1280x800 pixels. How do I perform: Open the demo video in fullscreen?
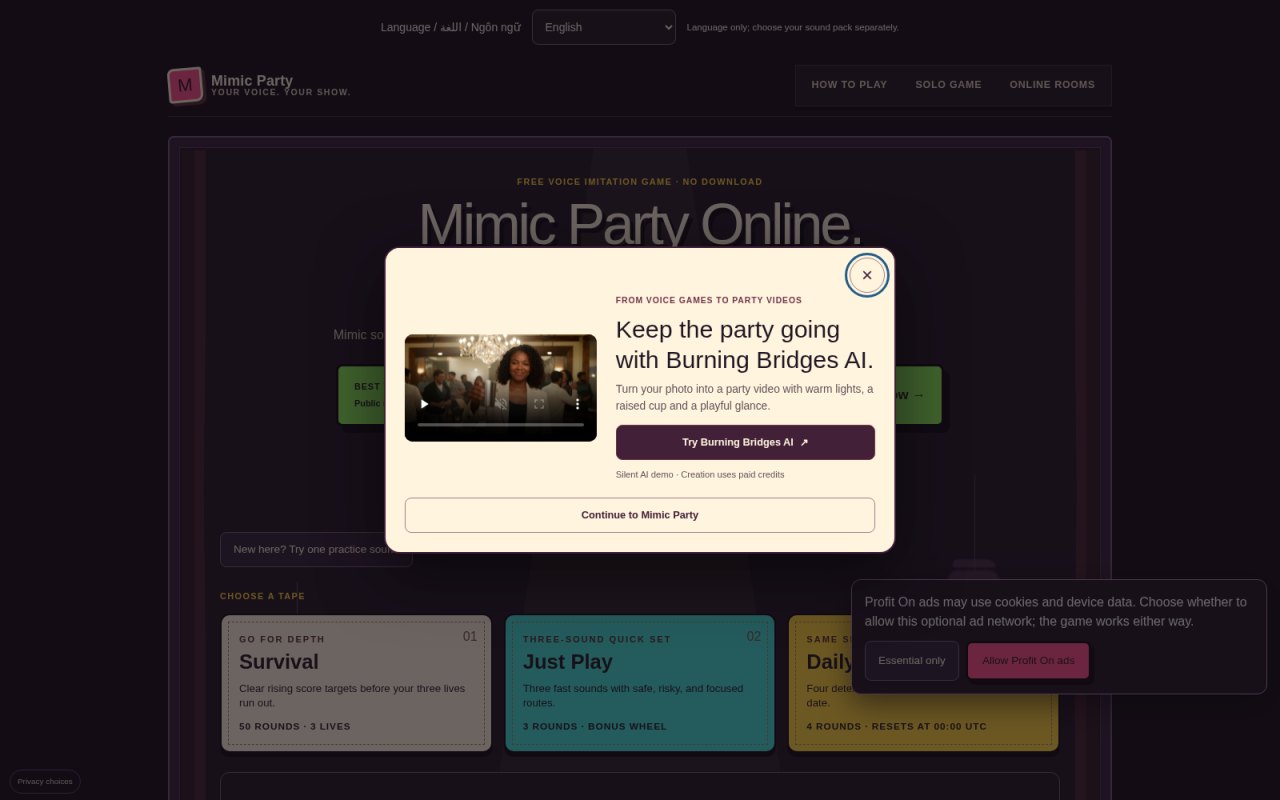pyautogui.click(x=539, y=404)
